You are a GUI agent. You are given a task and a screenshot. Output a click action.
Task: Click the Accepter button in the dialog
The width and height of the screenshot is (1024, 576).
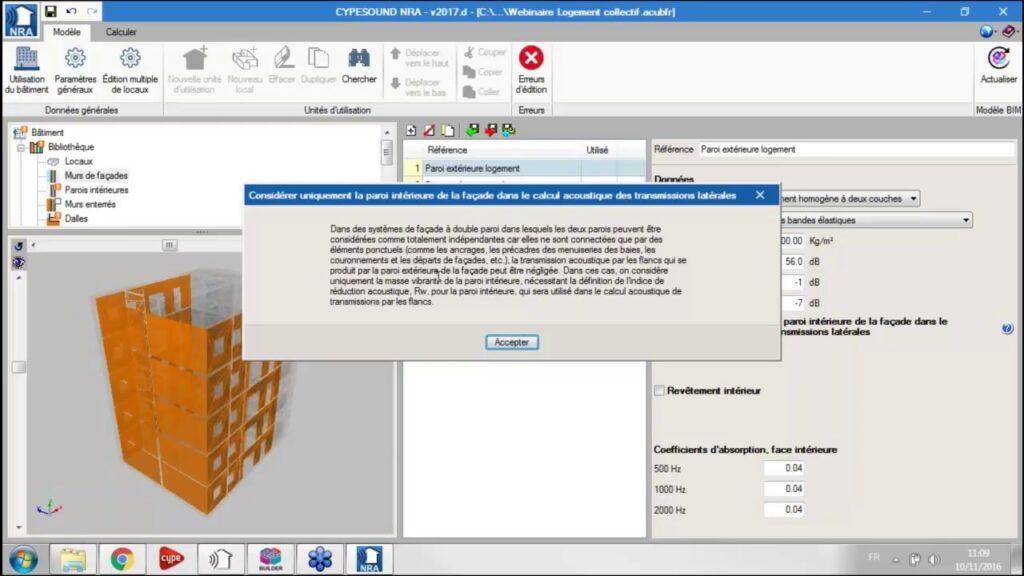tap(512, 342)
